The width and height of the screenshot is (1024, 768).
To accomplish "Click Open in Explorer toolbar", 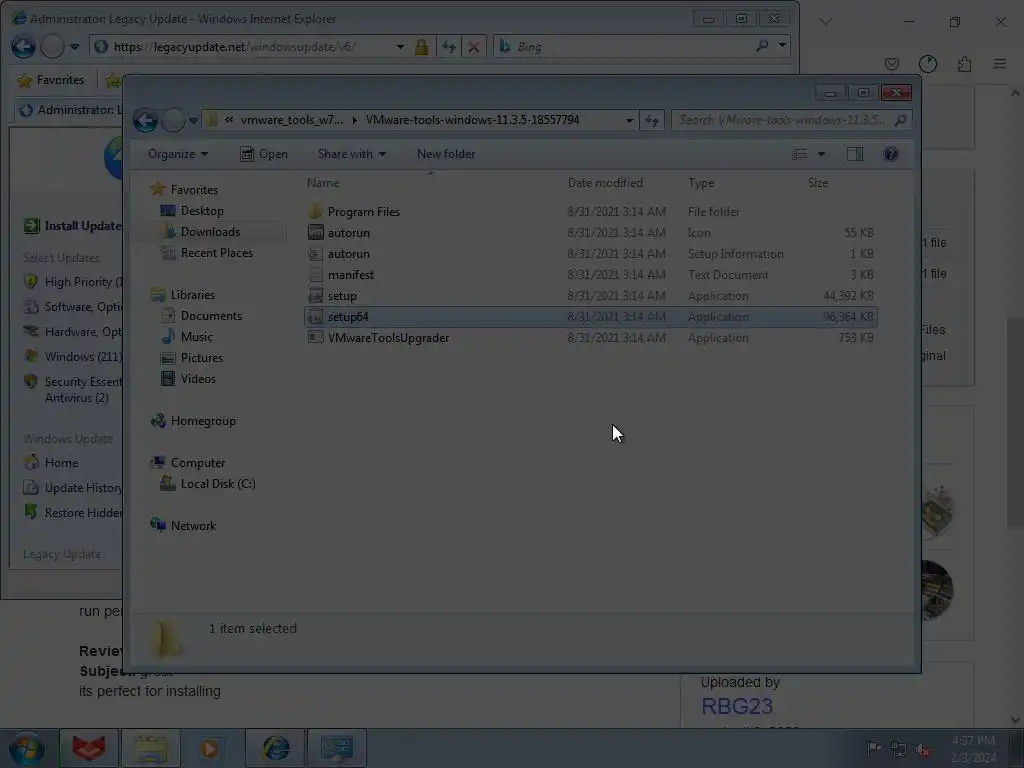I will (264, 154).
